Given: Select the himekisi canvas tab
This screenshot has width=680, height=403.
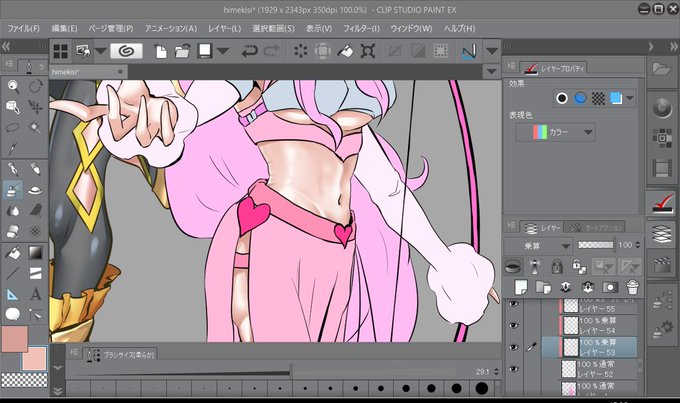Looking at the screenshot, I should 87,72.
